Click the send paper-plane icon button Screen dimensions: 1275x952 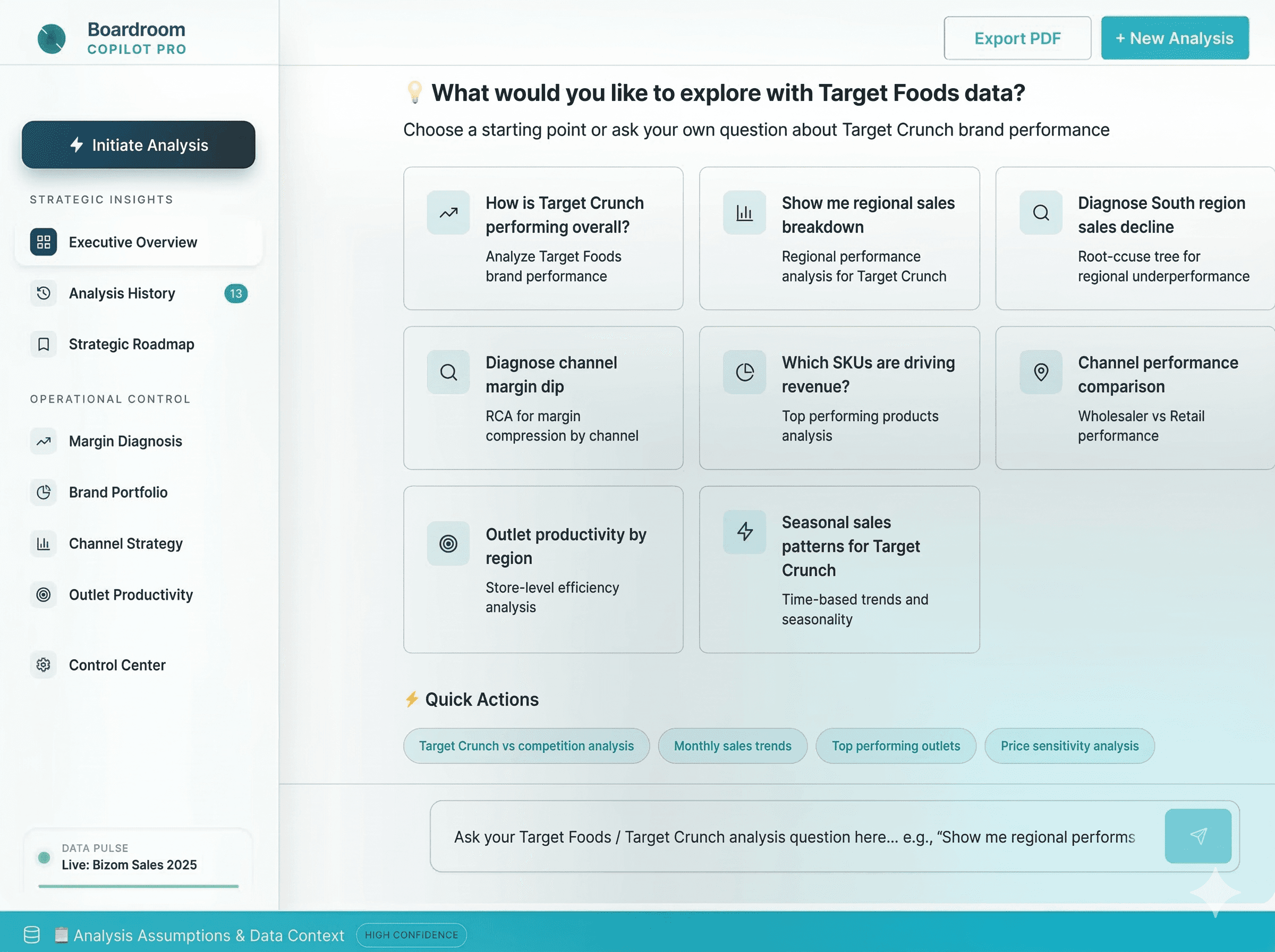(x=1197, y=836)
